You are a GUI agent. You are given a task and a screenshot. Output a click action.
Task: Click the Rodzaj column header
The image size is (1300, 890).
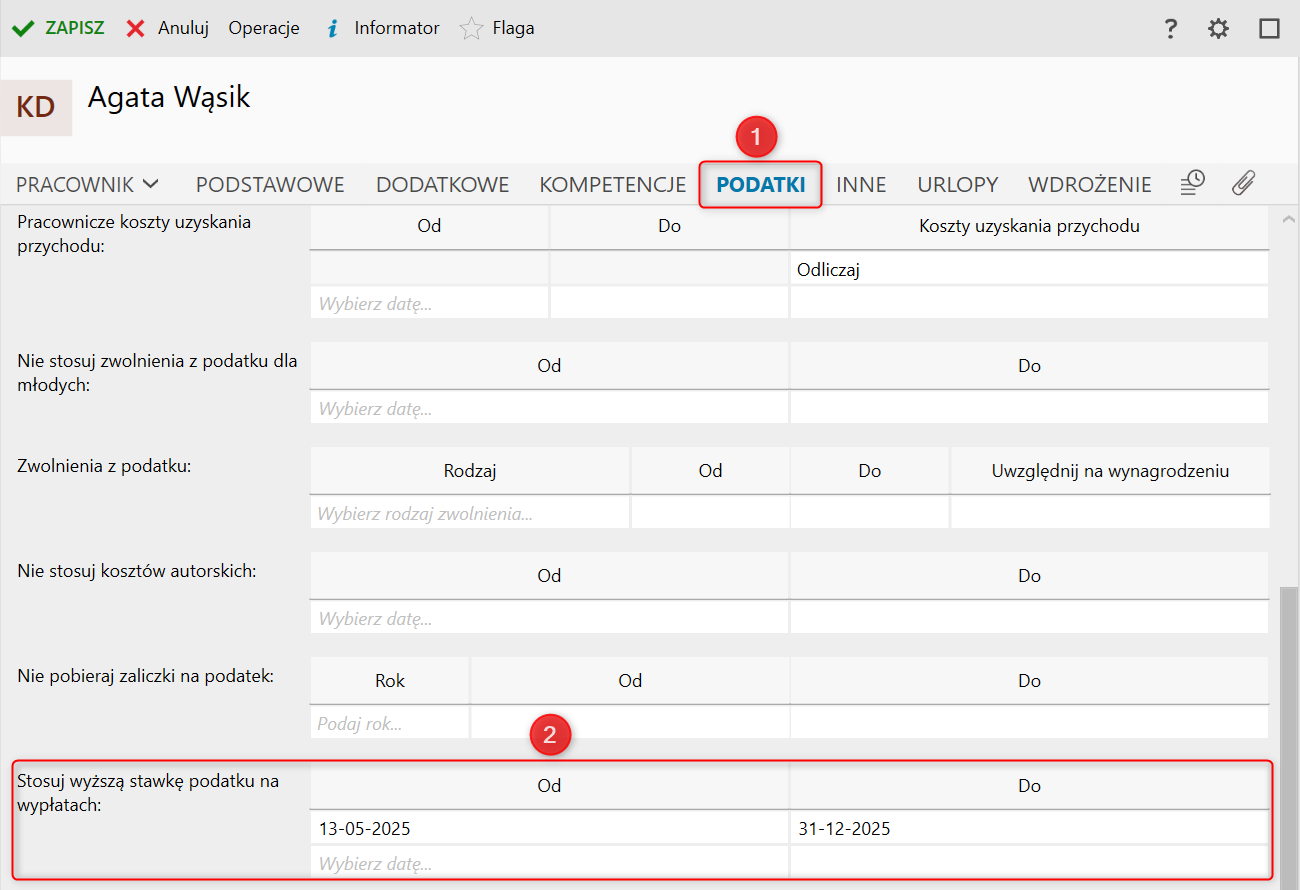pyautogui.click(x=470, y=470)
